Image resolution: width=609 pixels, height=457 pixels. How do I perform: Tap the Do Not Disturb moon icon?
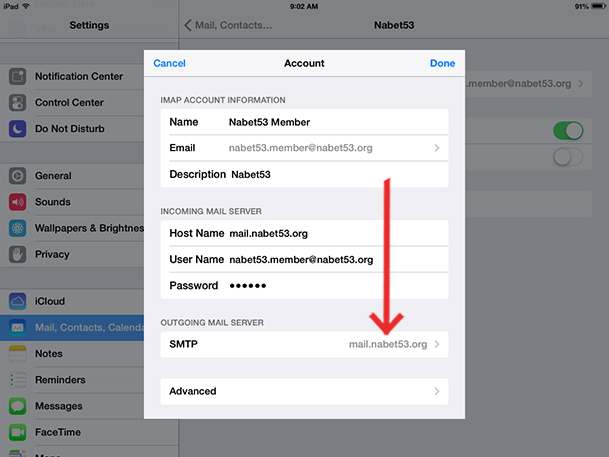(17, 129)
